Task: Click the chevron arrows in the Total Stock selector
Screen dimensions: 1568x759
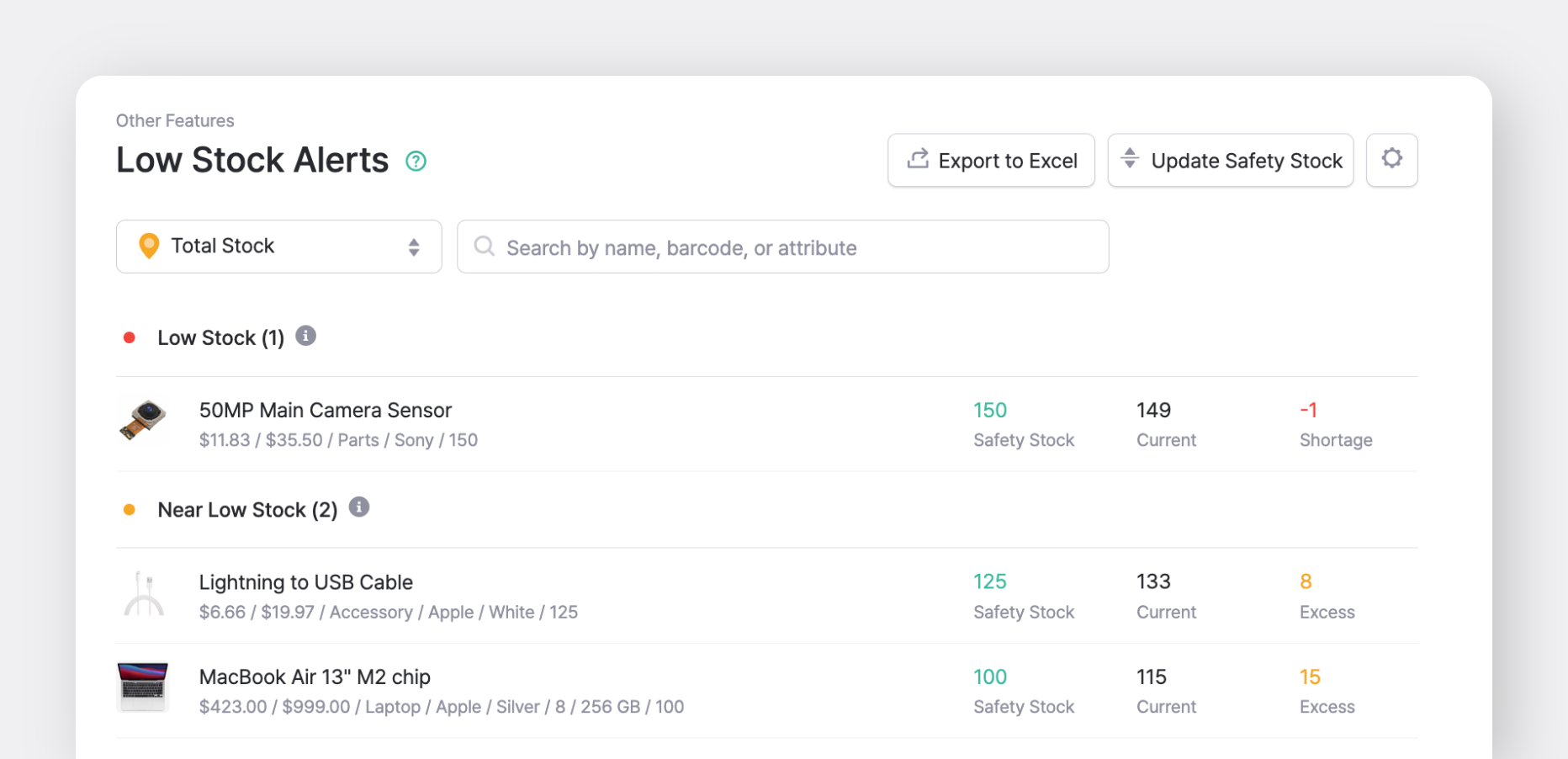Action: click(413, 246)
